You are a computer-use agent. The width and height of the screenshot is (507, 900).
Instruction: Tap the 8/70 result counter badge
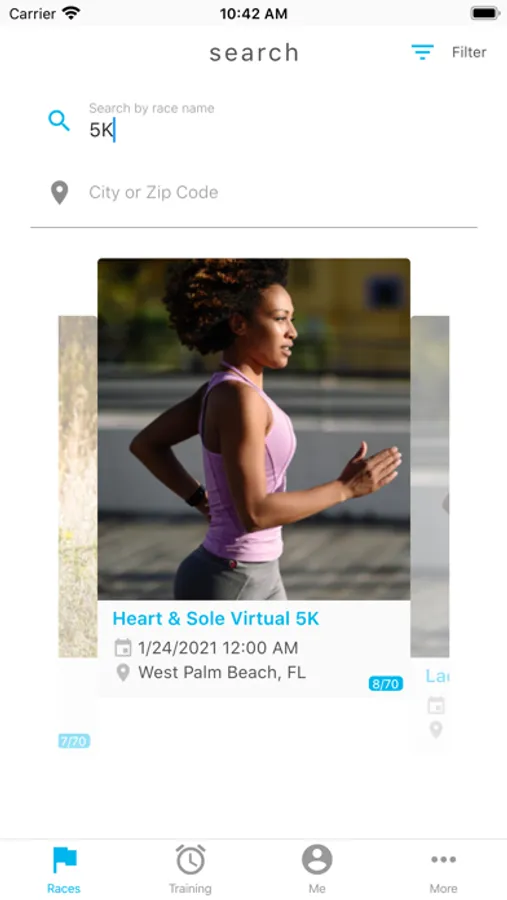point(386,684)
